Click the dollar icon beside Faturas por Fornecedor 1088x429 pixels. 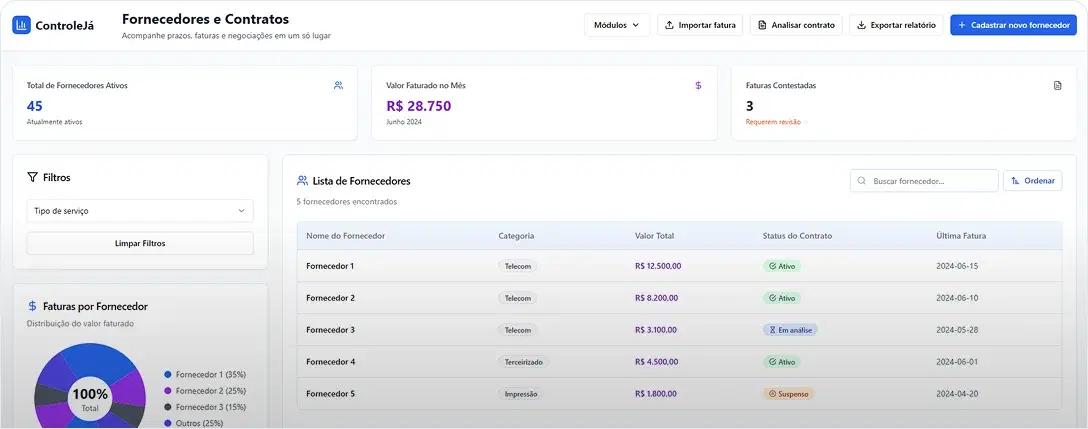[x=32, y=306]
